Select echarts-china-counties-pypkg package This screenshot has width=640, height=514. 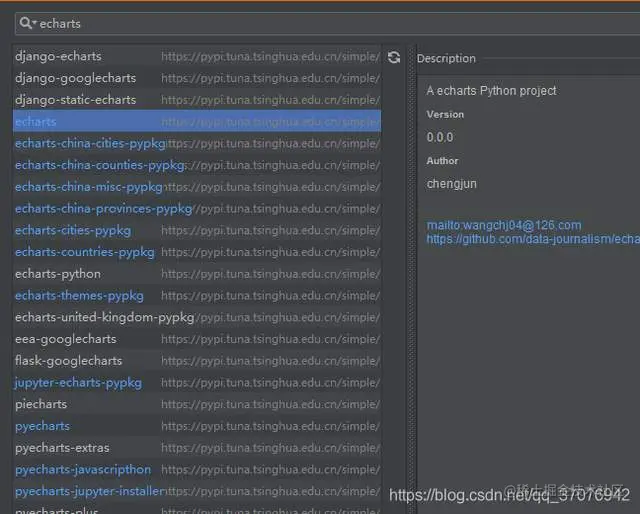(x=197, y=165)
